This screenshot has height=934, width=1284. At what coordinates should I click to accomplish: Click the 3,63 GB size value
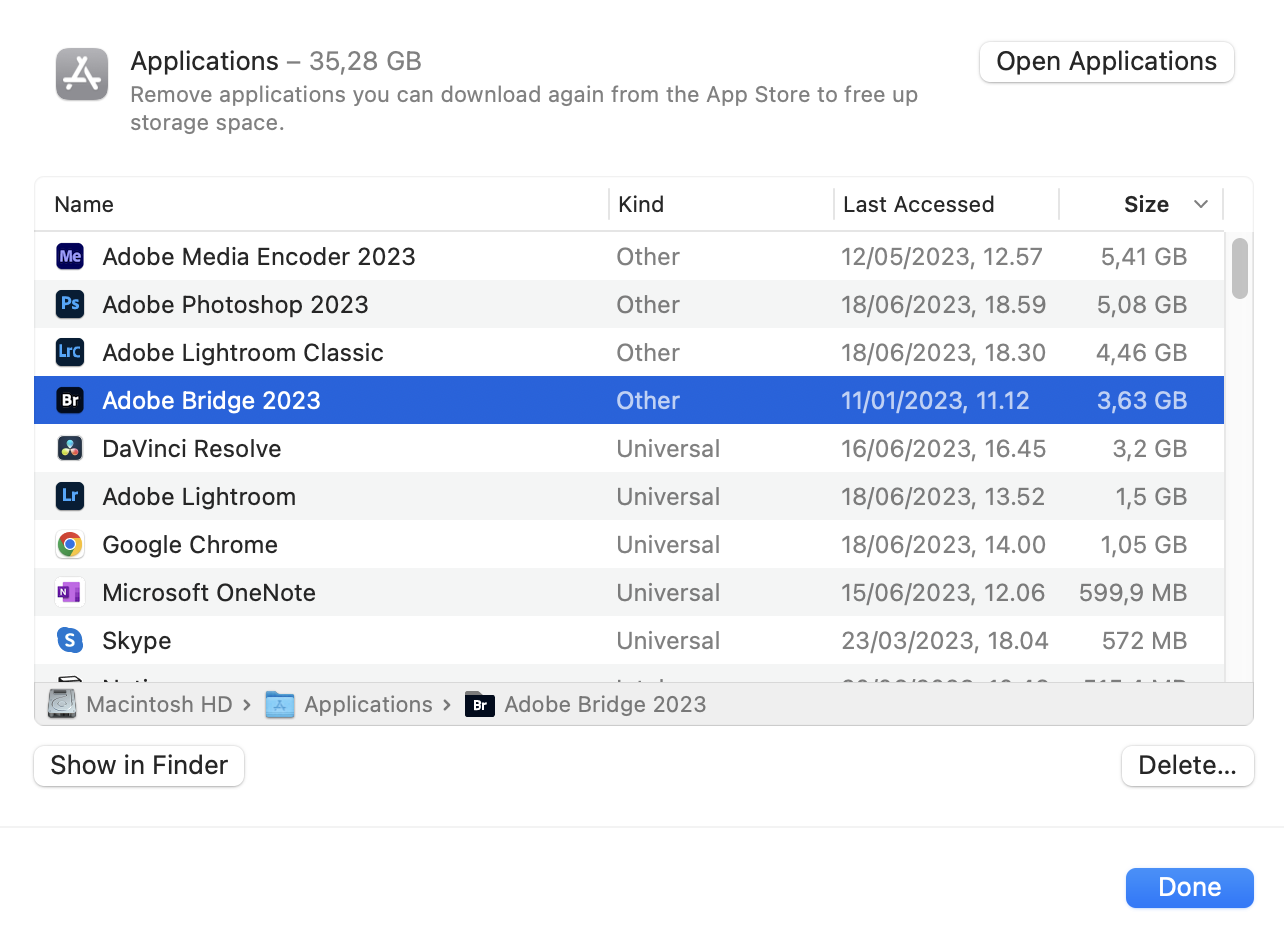click(x=1142, y=401)
